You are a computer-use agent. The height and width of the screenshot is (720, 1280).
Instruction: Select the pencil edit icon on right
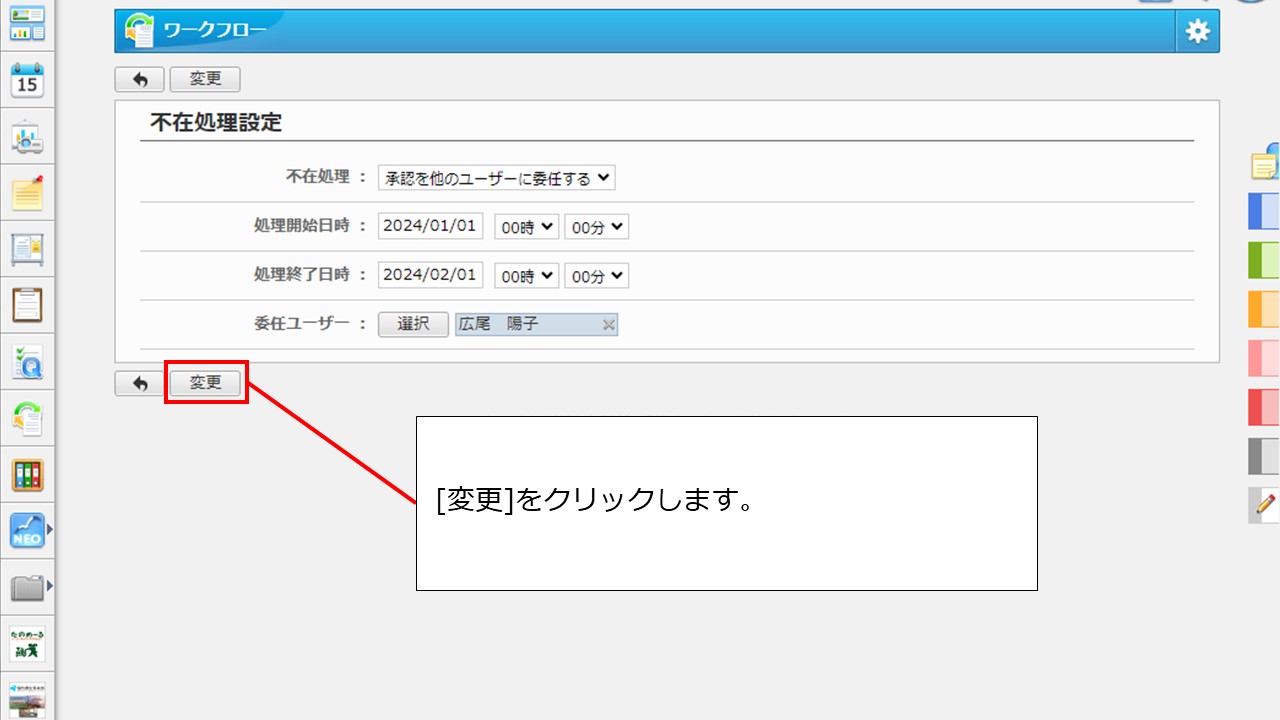point(1265,505)
